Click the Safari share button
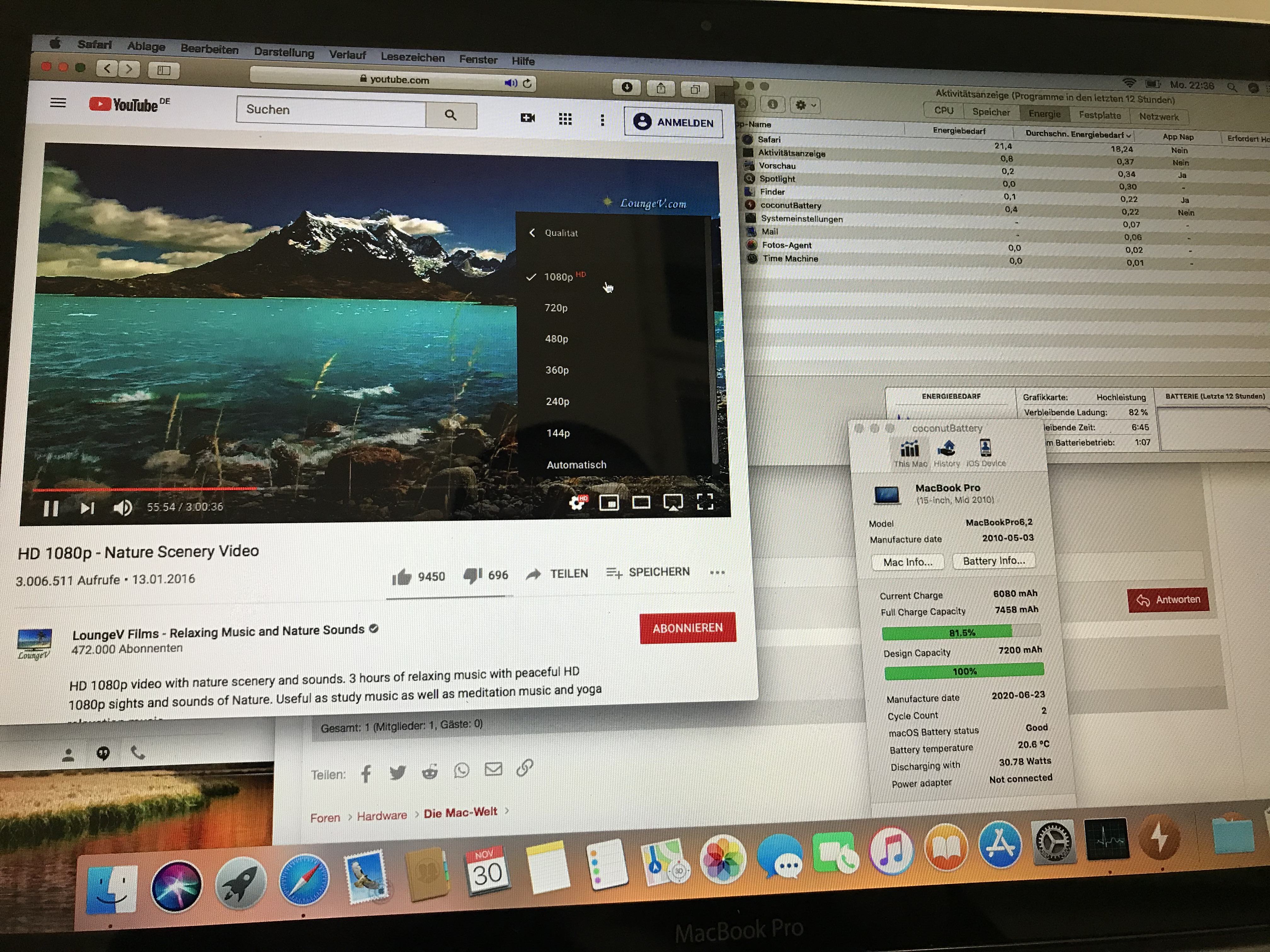This screenshot has width=1270, height=952. tap(661, 88)
